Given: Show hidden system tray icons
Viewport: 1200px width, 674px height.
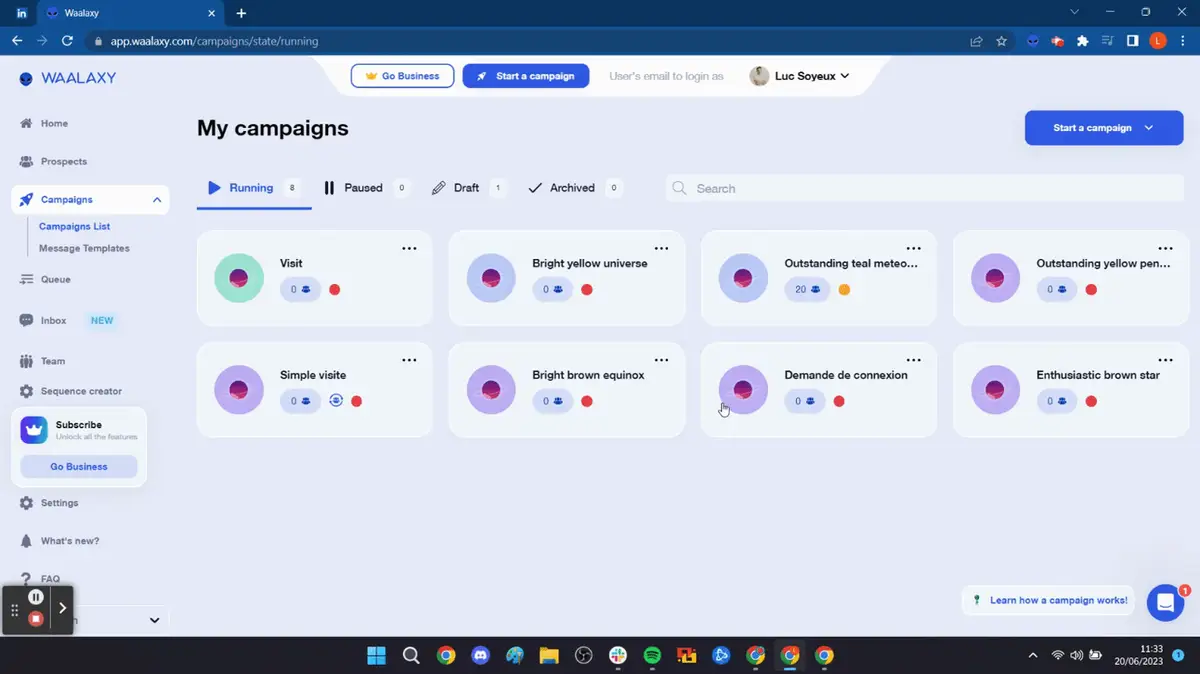Looking at the screenshot, I should 1033,656.
